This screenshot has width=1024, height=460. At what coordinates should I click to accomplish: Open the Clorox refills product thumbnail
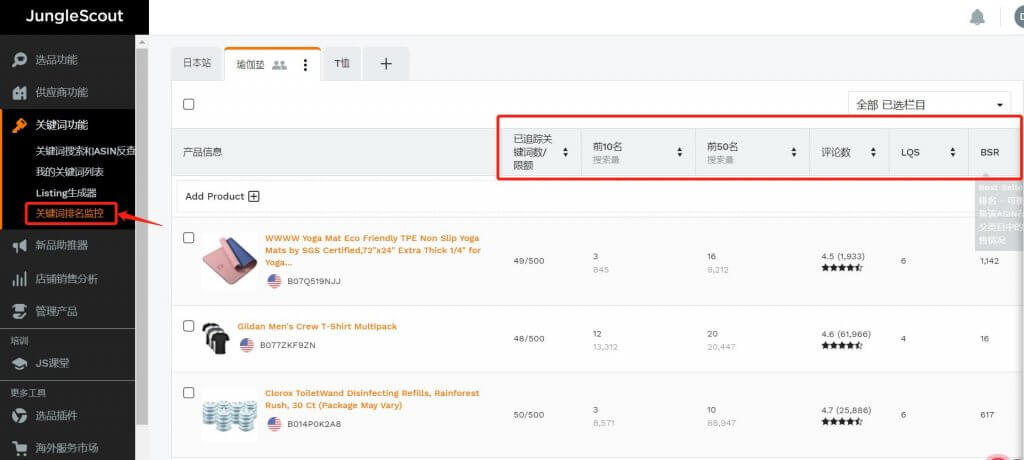click(x=229, y=415)
